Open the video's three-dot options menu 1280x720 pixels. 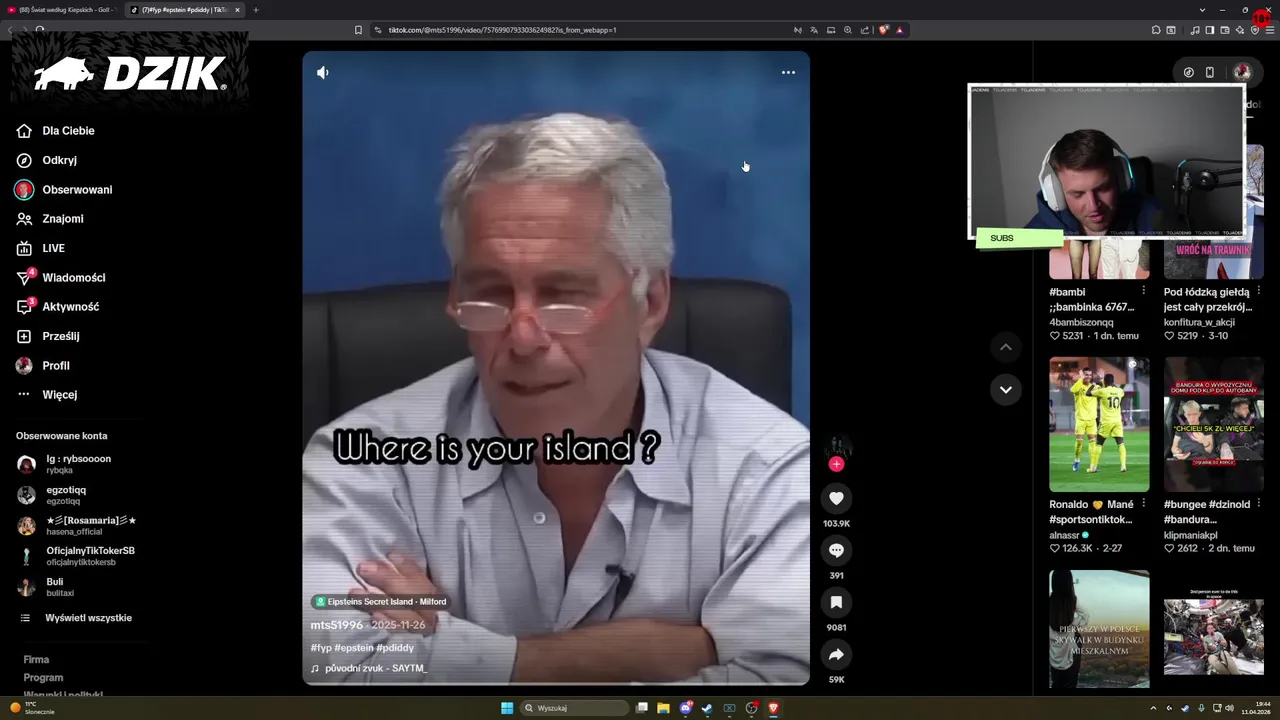tap(788, 72)
